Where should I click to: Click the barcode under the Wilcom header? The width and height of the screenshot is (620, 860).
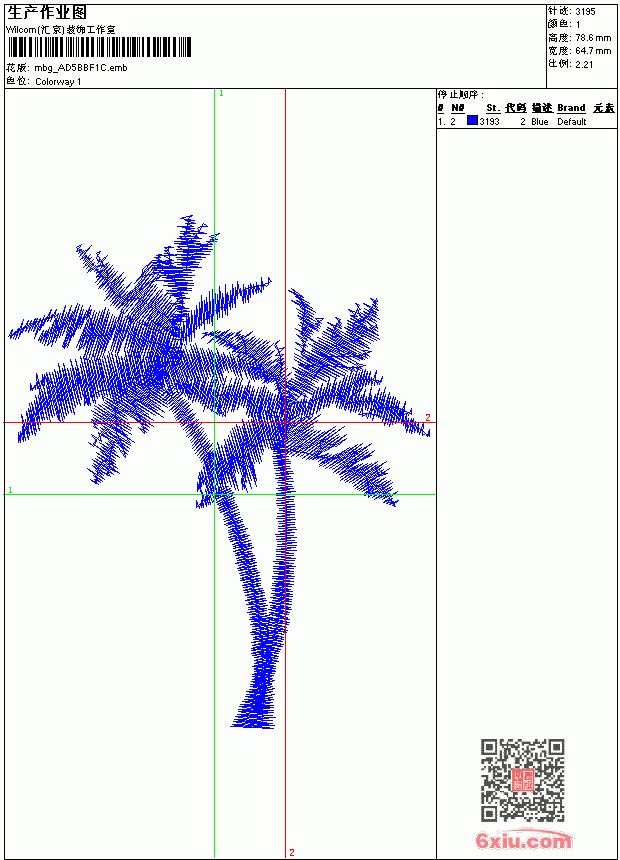pyautogui.click(x=99, y=47)
